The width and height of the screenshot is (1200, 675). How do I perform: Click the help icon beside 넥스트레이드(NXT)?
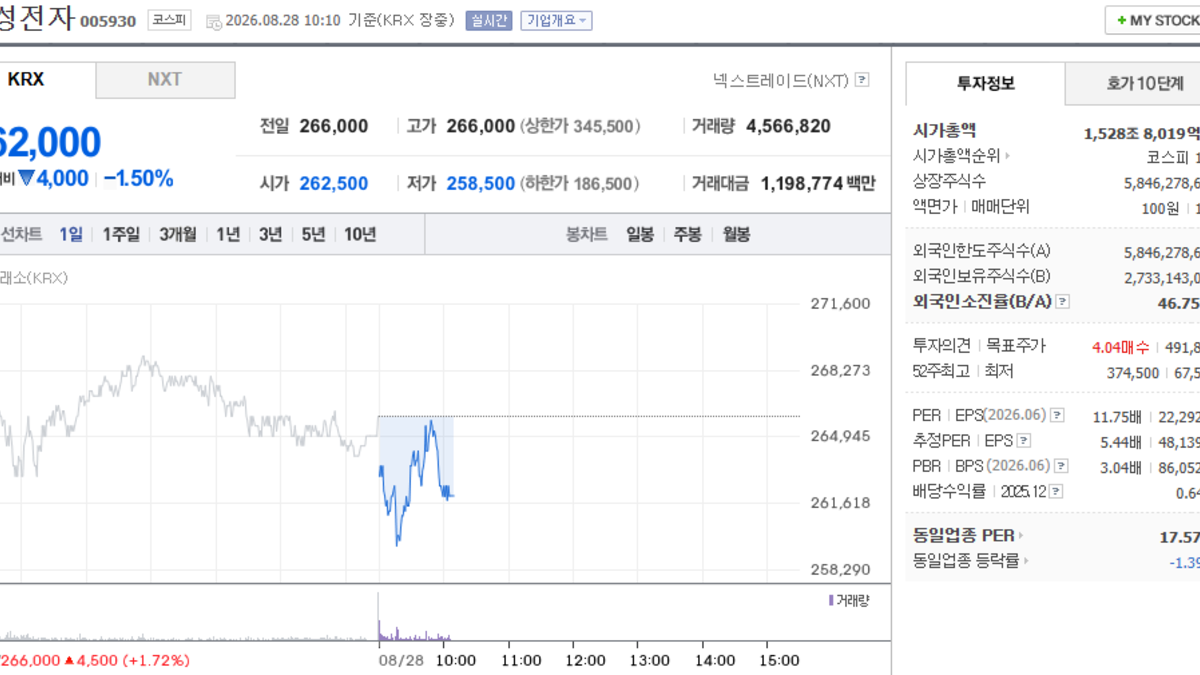862,81
